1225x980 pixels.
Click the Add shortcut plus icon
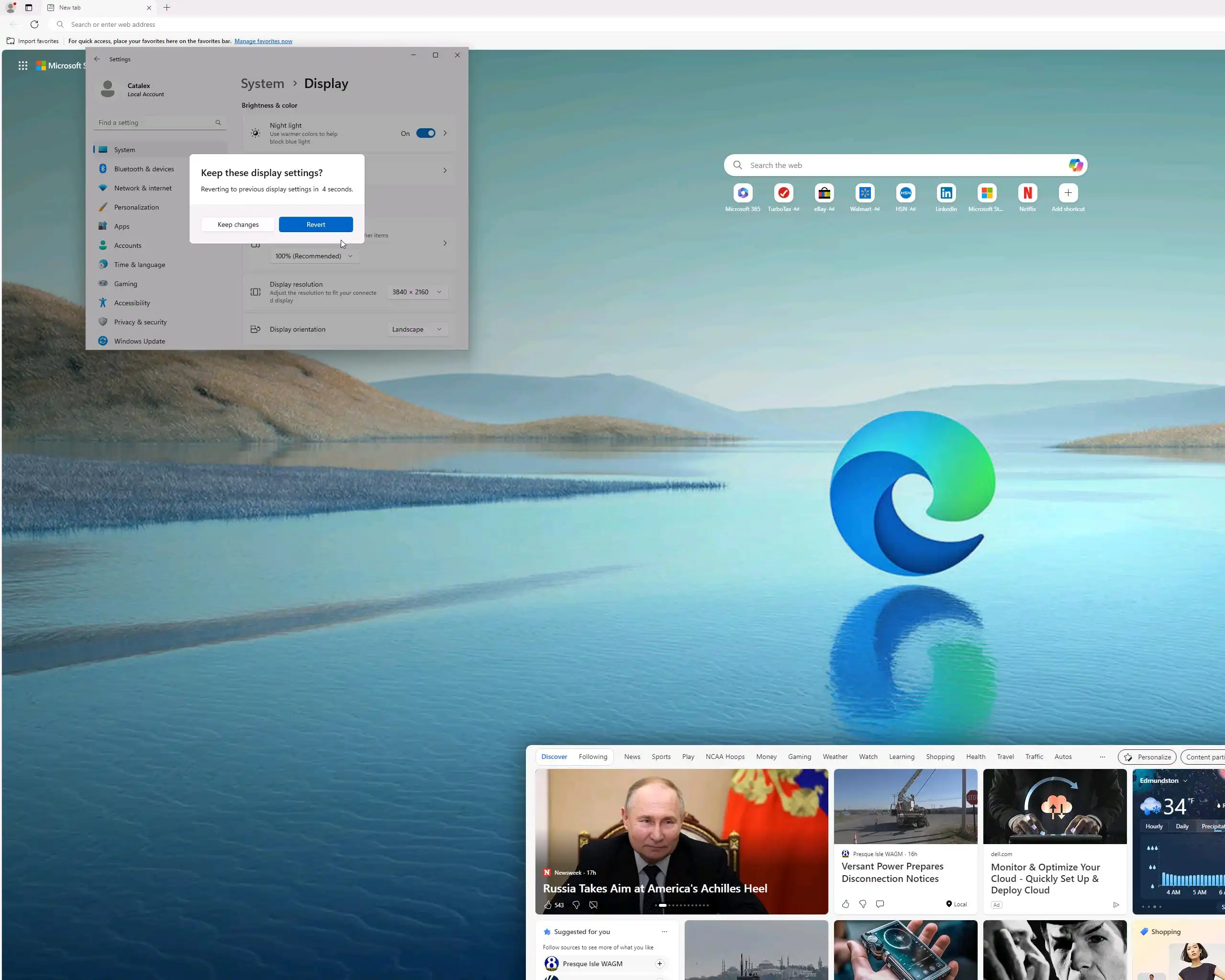coord(1068,193)
